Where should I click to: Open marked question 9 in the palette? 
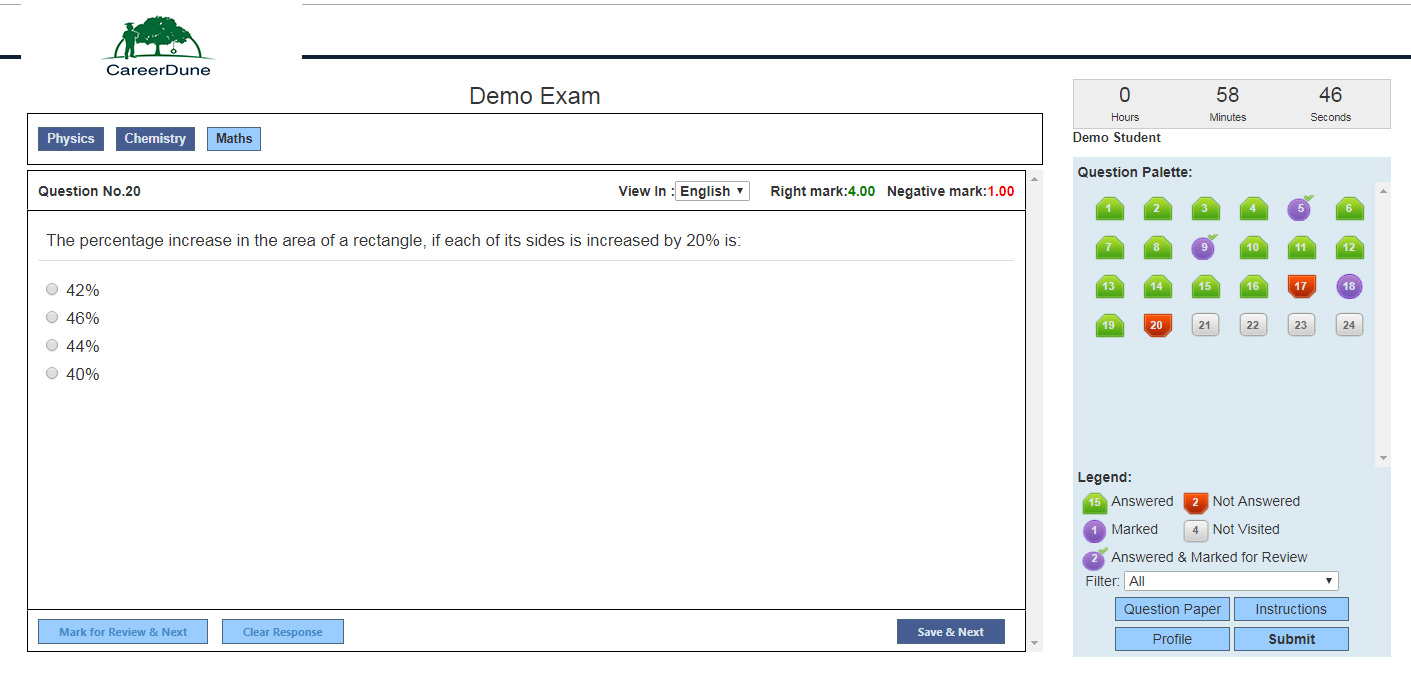[x=1205, y=247]
